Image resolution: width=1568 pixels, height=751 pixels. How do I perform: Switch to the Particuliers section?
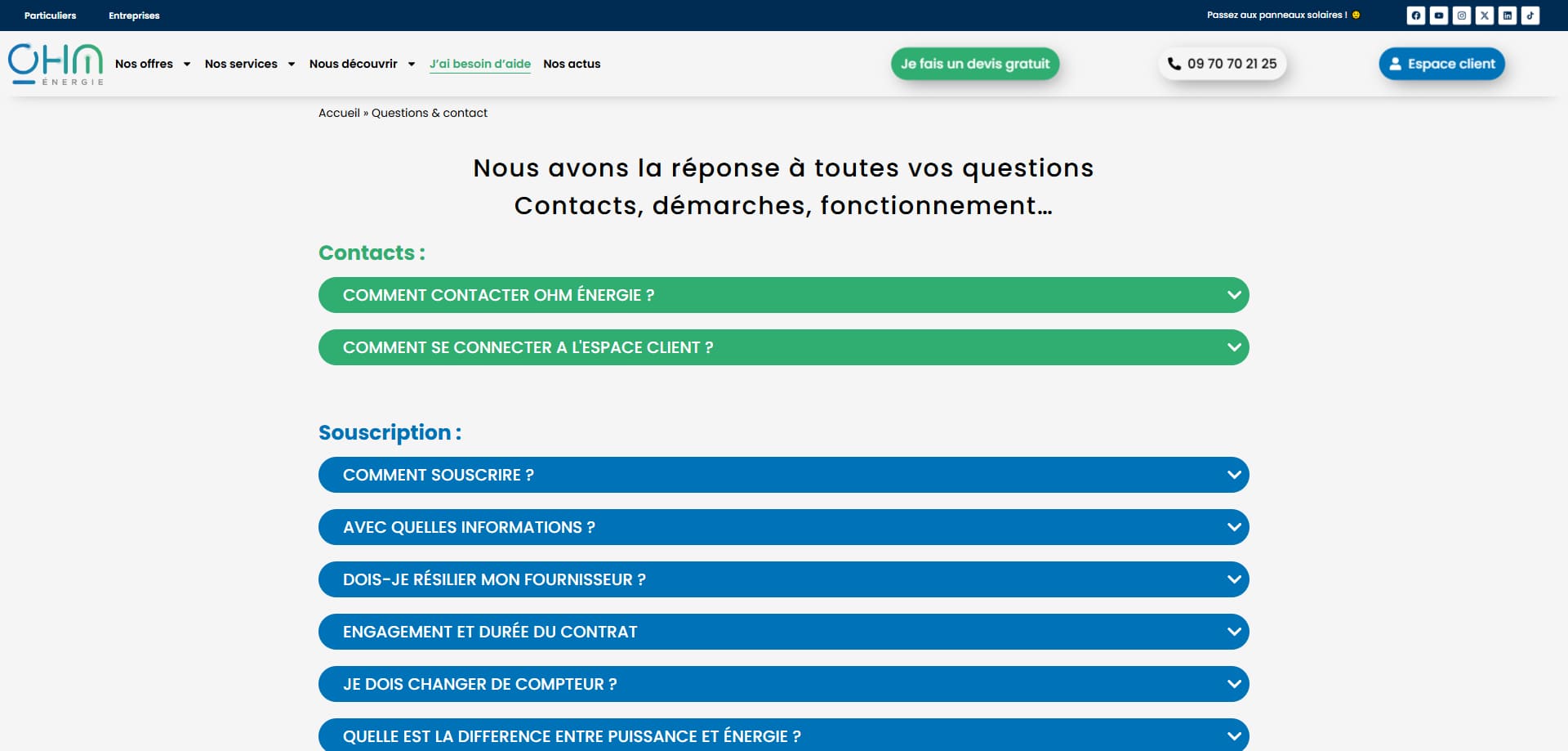point(50,16)
